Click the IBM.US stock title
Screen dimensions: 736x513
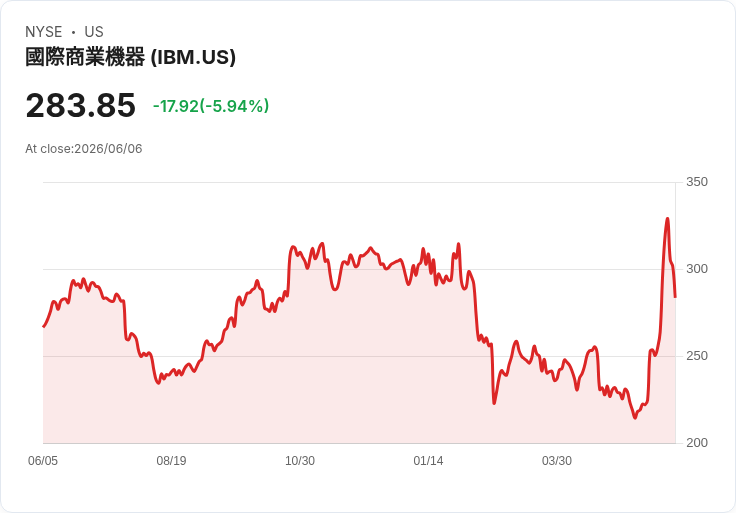[130, 57]
